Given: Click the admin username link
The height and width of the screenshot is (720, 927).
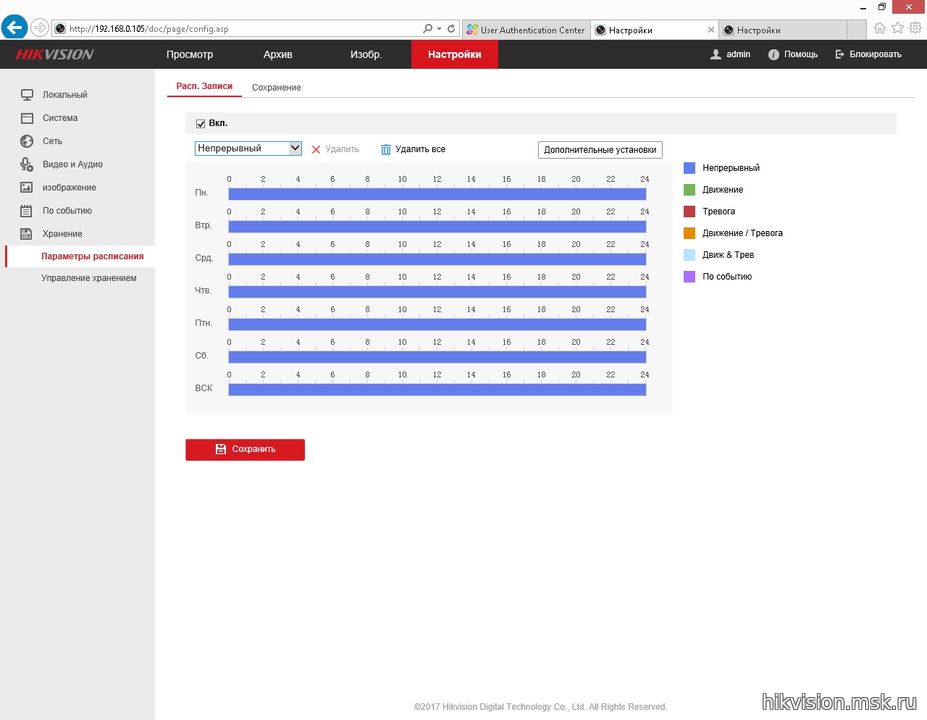Looking at the screenshot, I should (738, 54).
